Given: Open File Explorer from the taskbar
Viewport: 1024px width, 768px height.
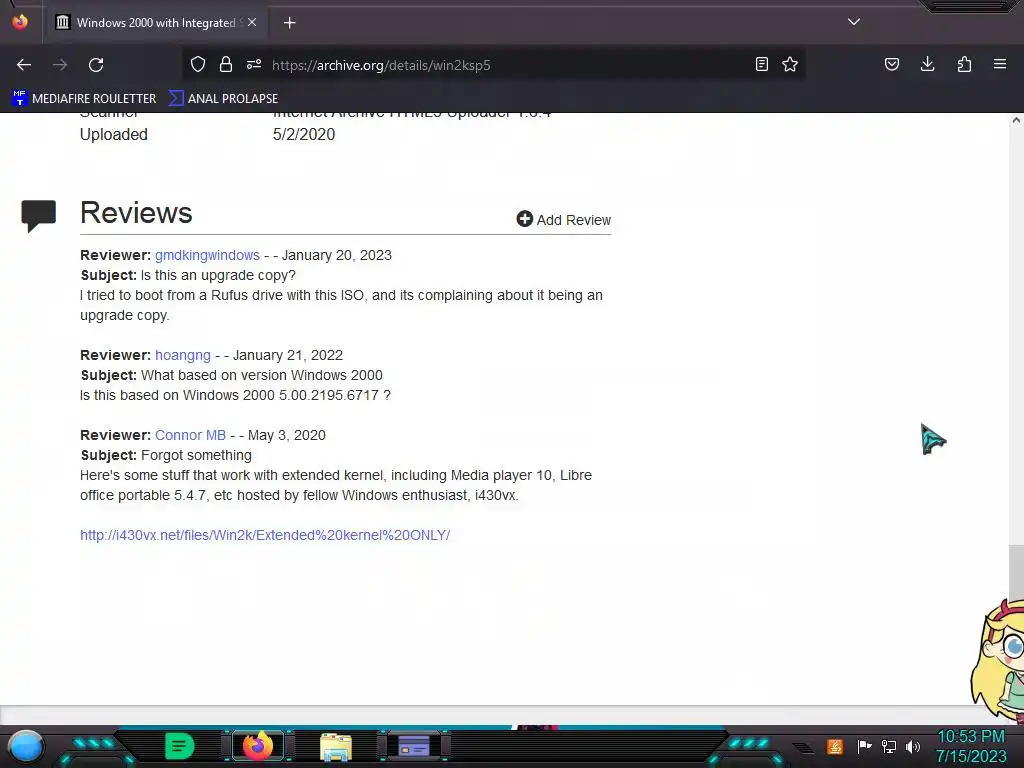Looking at the screenshot, I should tap(336, 747).
